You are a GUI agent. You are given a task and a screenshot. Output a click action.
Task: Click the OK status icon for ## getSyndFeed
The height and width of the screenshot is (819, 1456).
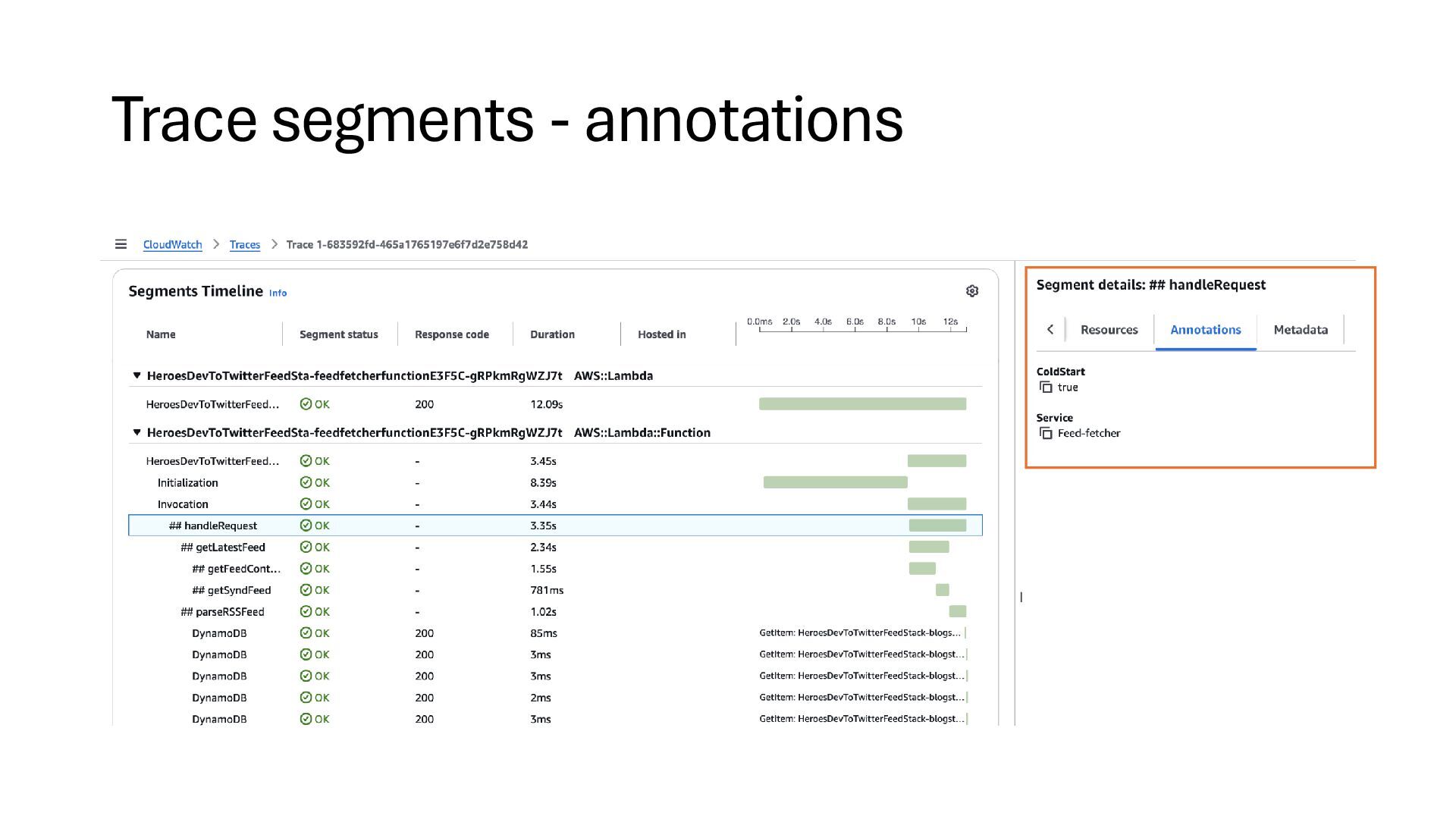306,590
